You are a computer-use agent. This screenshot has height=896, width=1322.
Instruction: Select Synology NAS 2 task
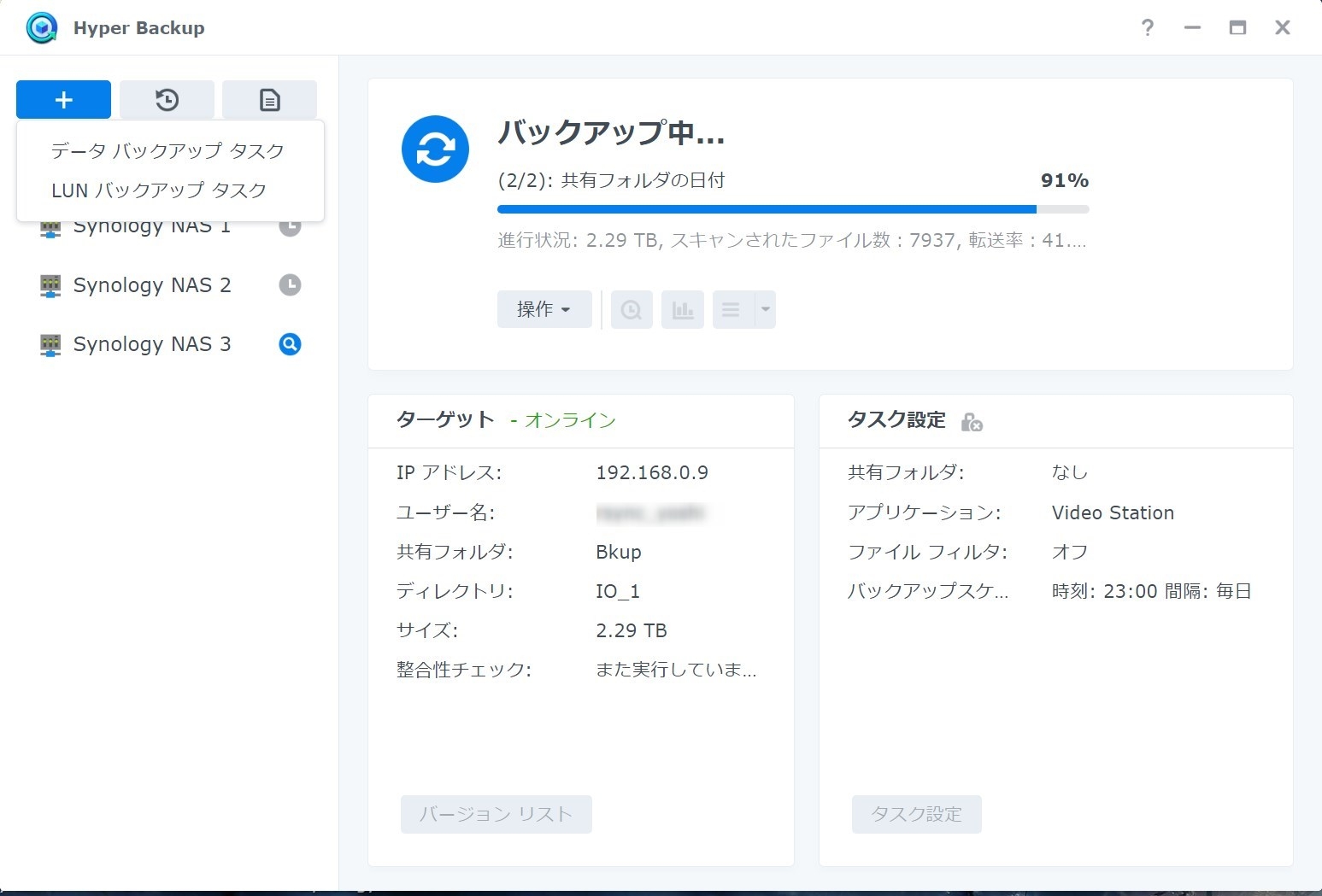(x=152, y=285)
